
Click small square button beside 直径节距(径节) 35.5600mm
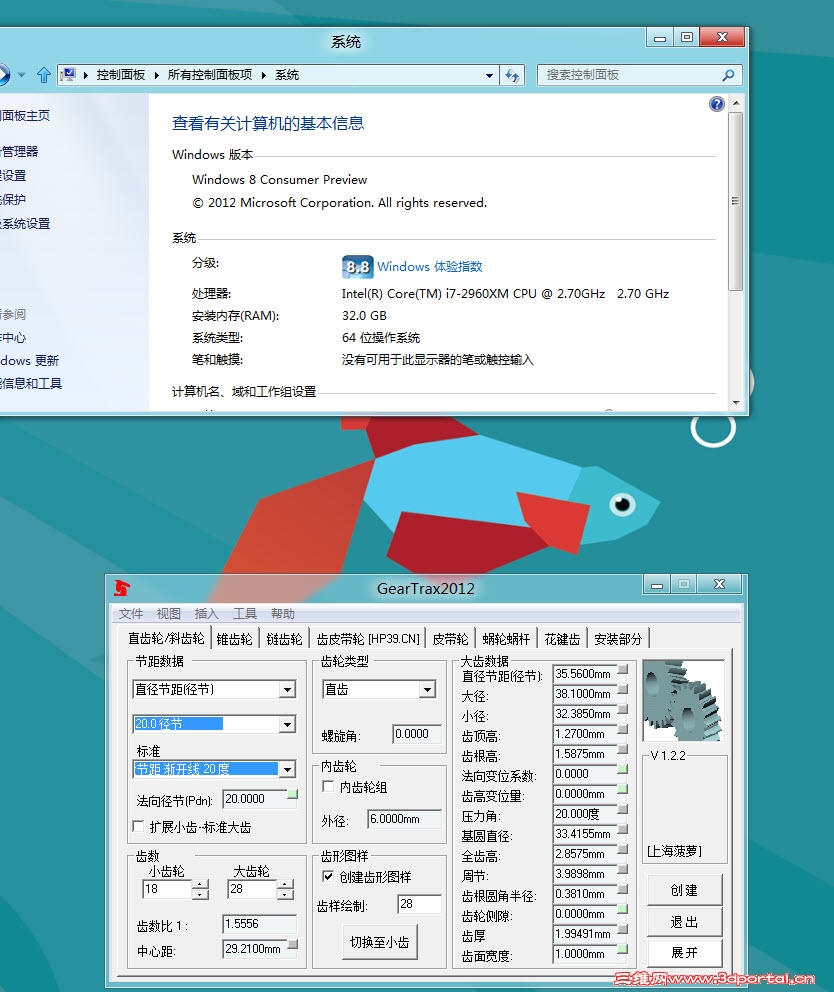(x=623, y=669)
